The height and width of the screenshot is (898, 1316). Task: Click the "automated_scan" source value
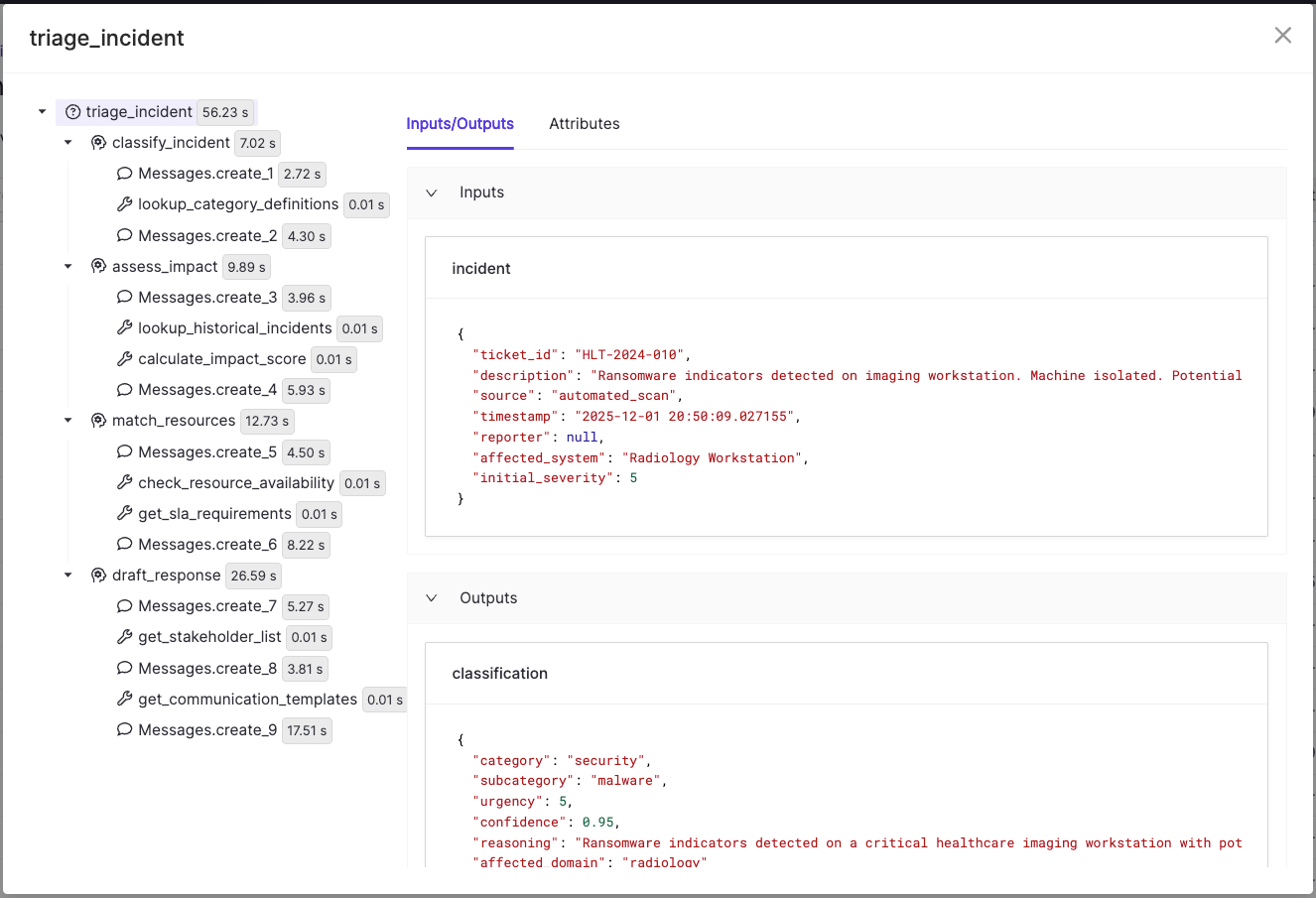(614, 396)
